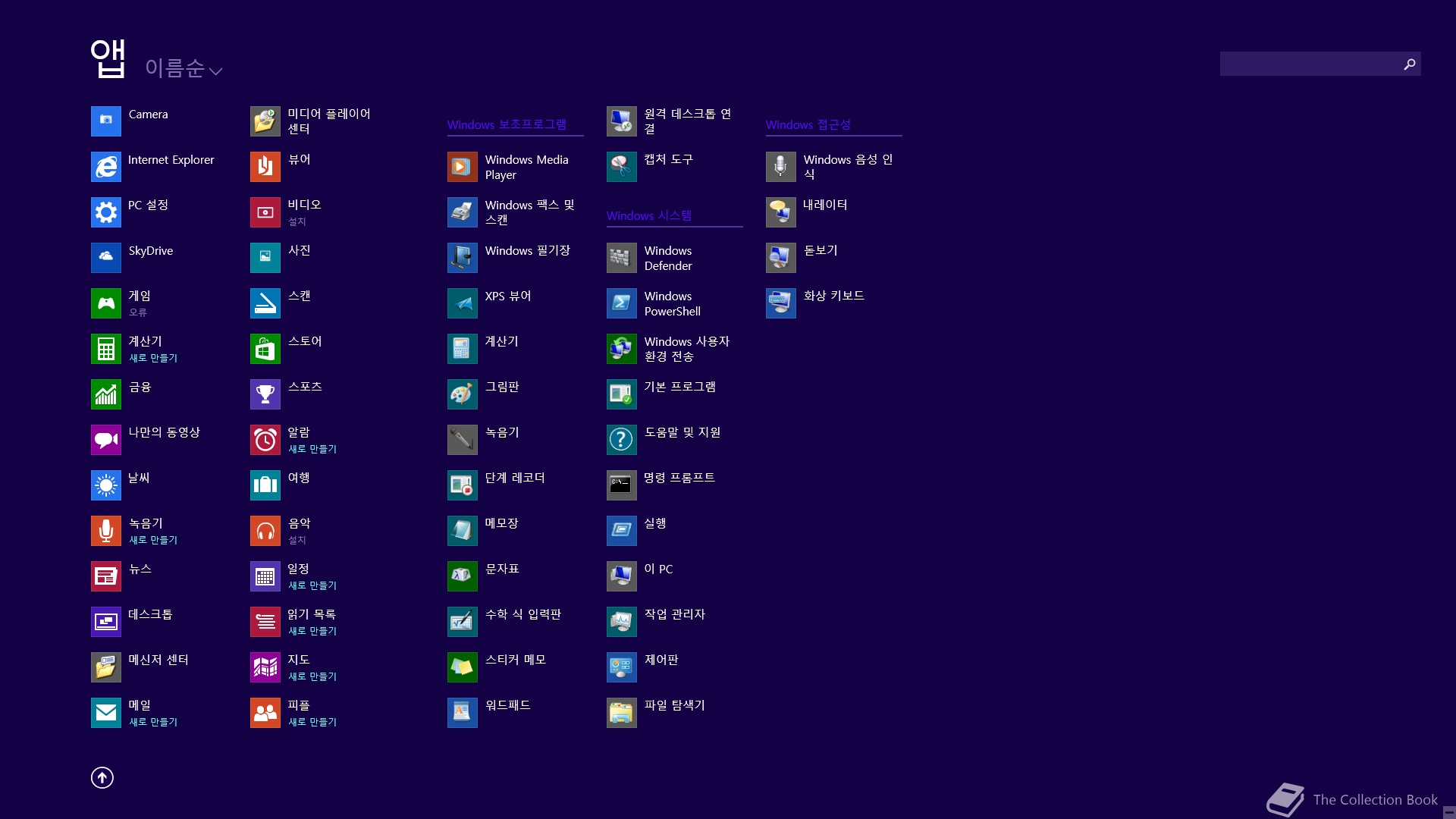
Task: Select the Windows 시스템 group header
Action: tap(649, 215)
